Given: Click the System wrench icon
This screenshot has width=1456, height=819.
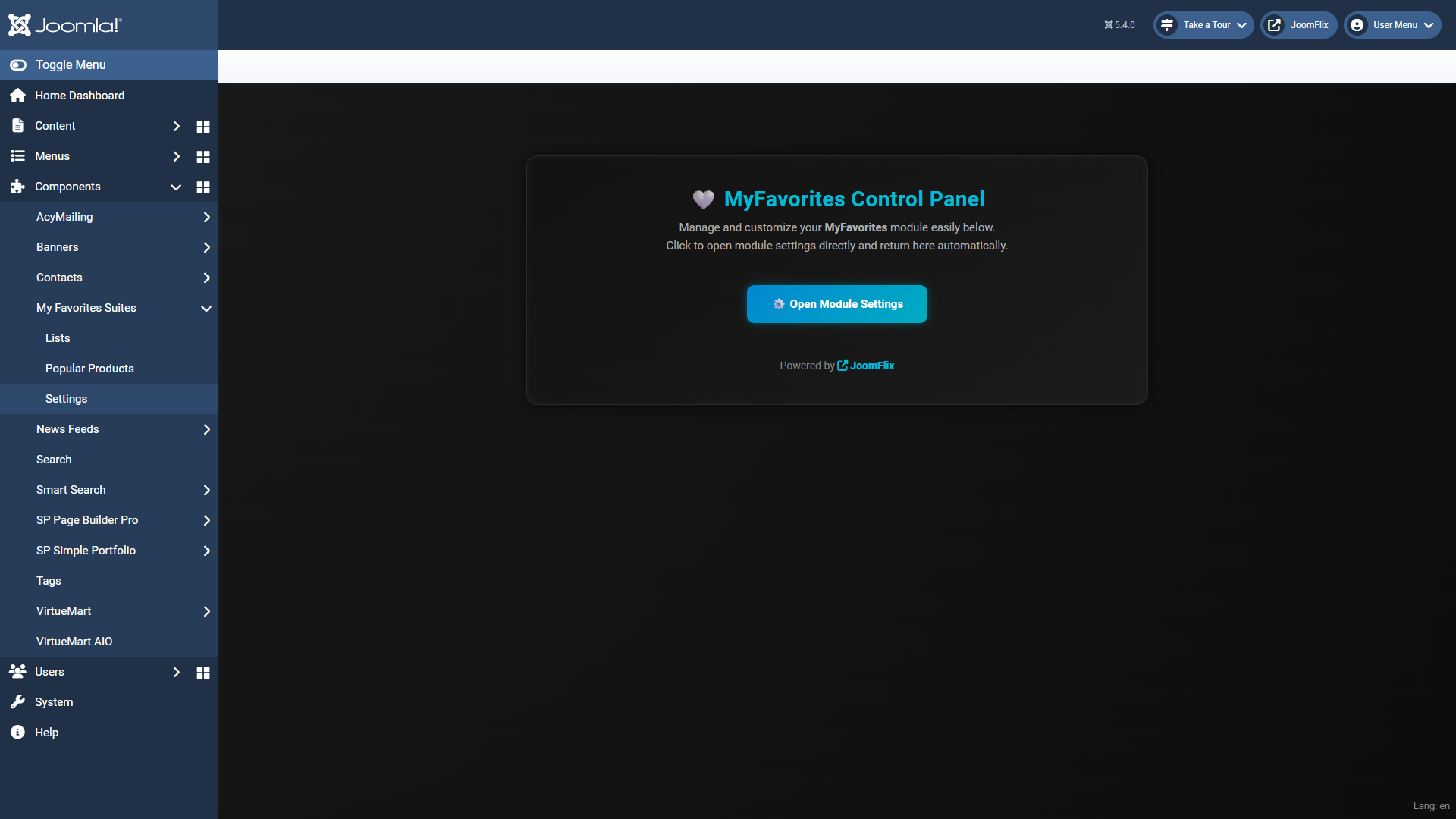Looking at the screenshot, I should [x=17, y=702].
